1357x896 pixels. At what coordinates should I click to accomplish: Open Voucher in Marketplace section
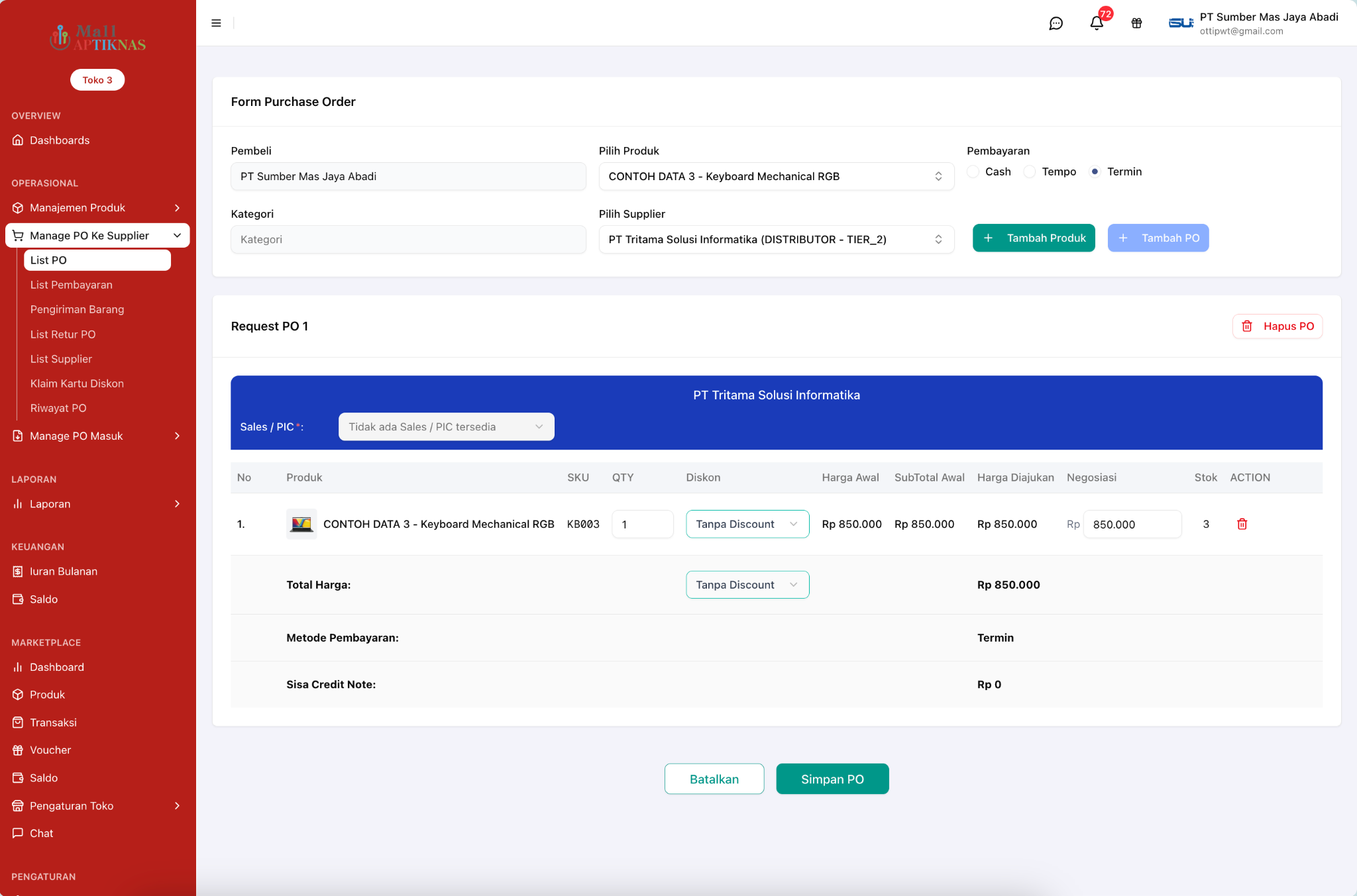[97, 750]
